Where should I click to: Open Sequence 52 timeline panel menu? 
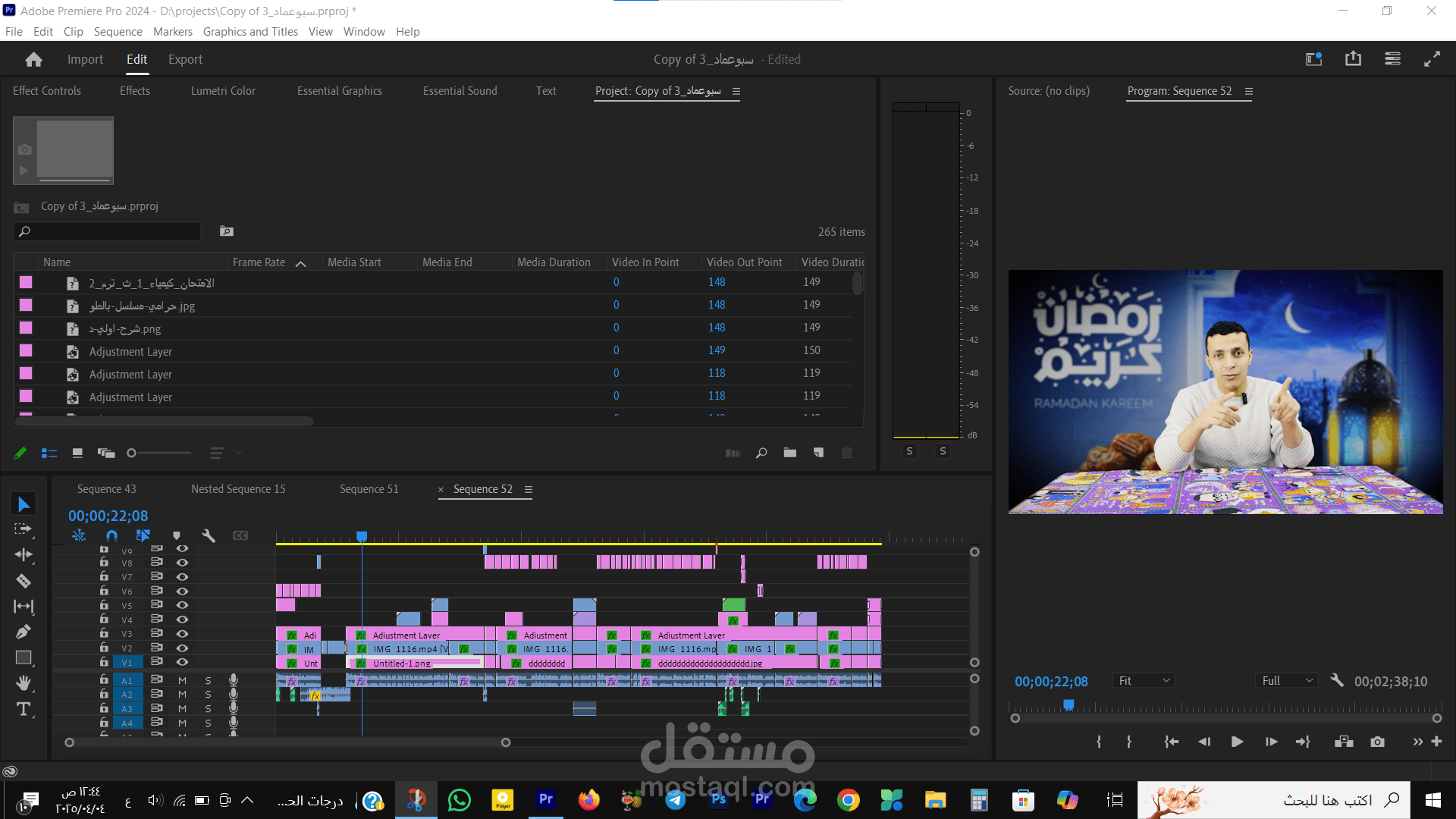[x=529, y=490]
